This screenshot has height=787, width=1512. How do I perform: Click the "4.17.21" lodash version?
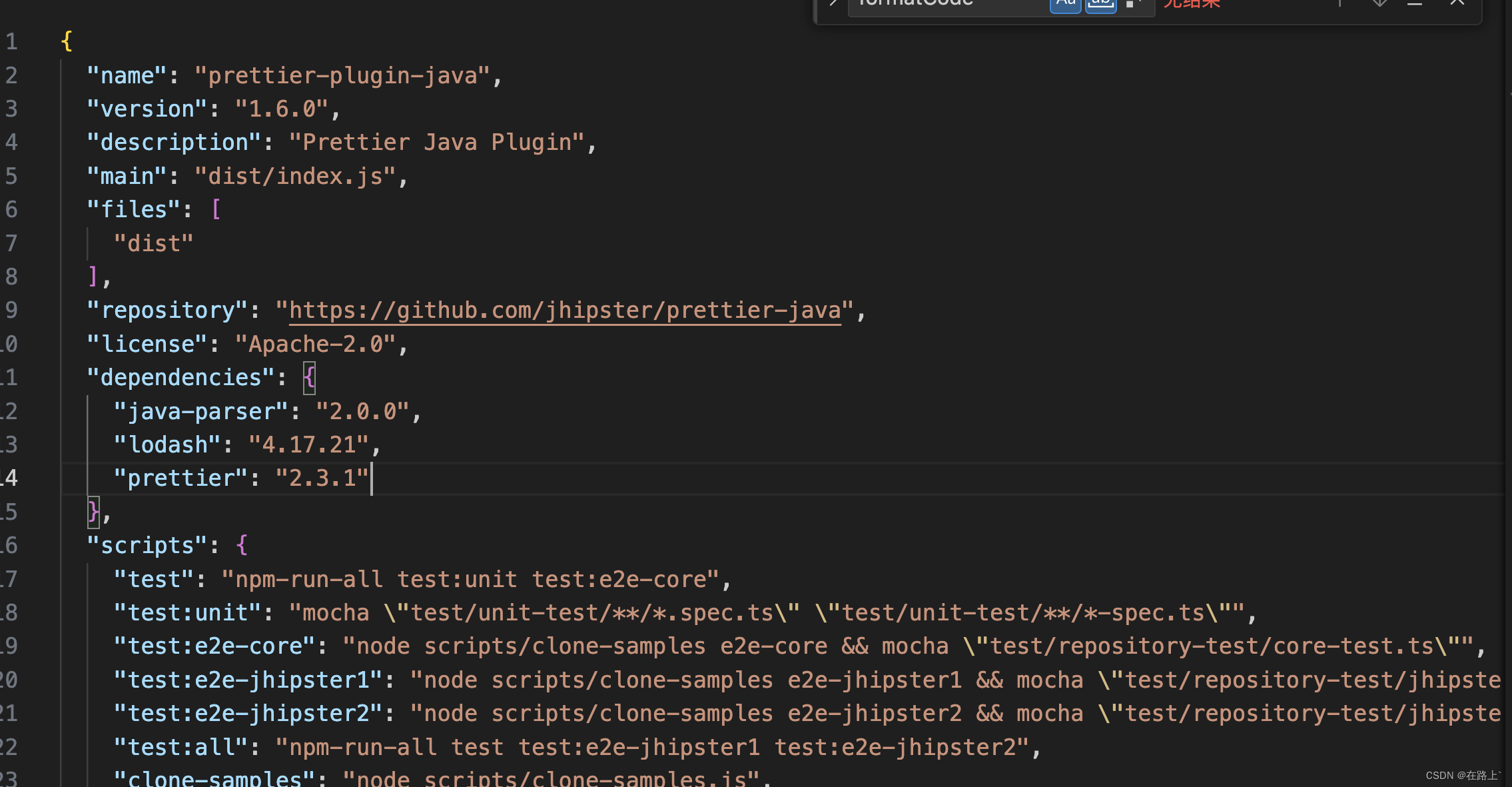coord(309,445)
